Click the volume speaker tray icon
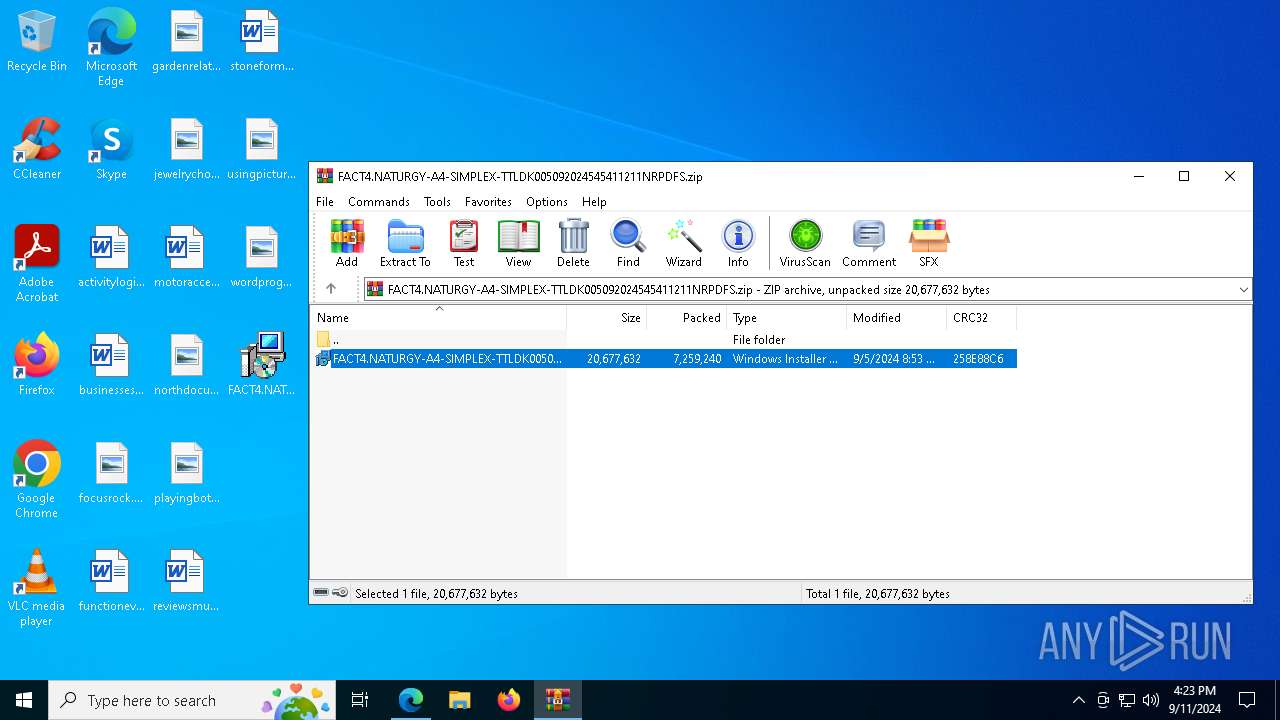The image size is (1280, 720). pos(1151,700)
